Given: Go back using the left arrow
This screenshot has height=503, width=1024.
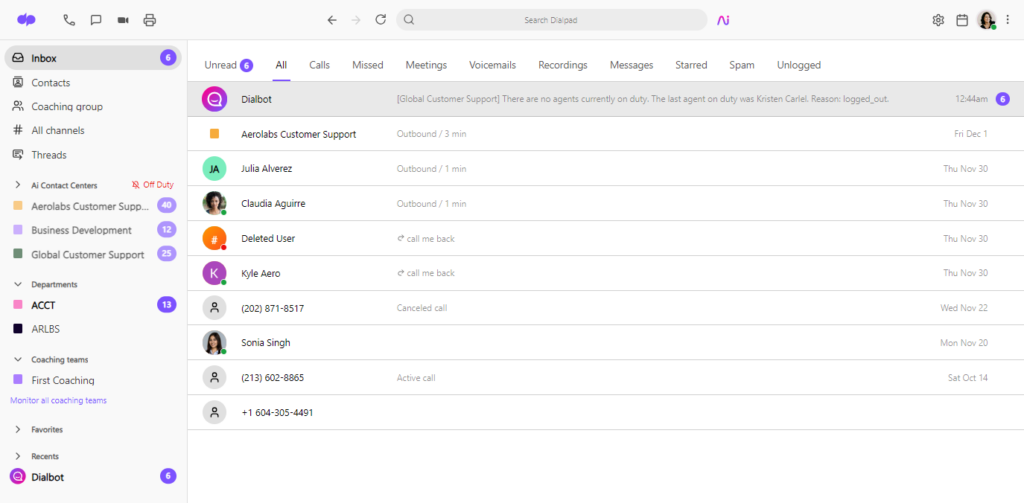Looking at the screenshot, I should [332, 20].
